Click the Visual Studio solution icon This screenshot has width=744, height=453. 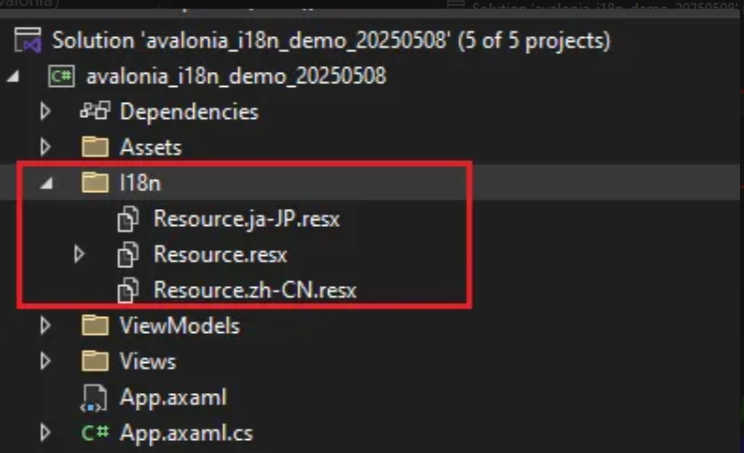[x=28, y=40]
